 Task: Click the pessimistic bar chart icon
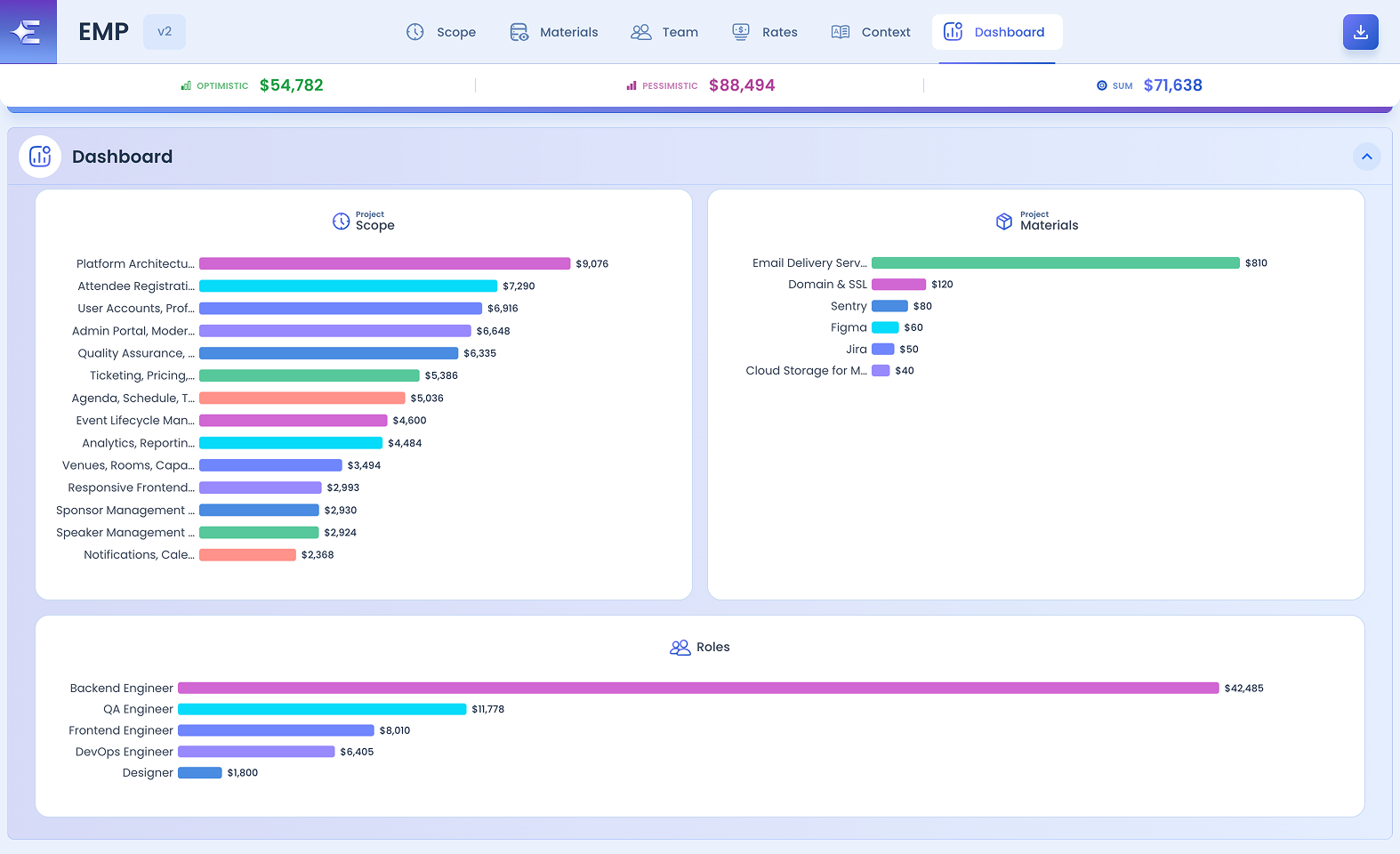(x=632, y=86)
